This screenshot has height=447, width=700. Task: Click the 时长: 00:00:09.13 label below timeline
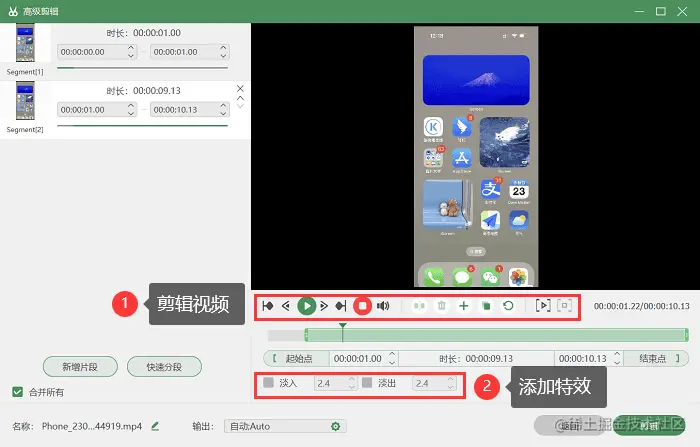point(476,359)
